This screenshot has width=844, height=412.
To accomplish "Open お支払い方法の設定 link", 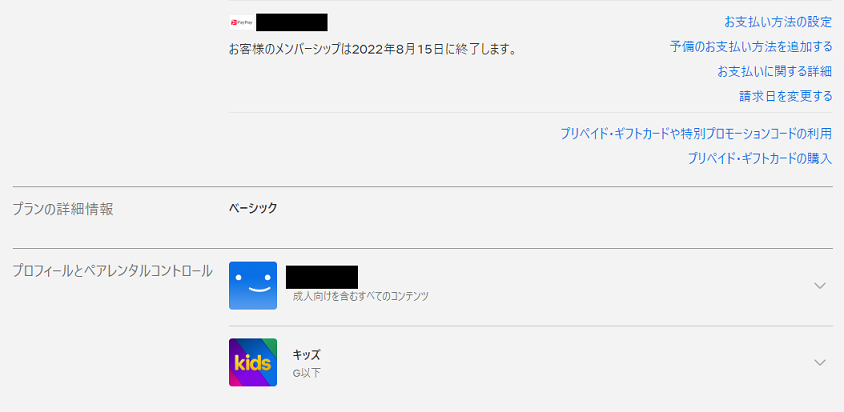I will click(778, 21).
